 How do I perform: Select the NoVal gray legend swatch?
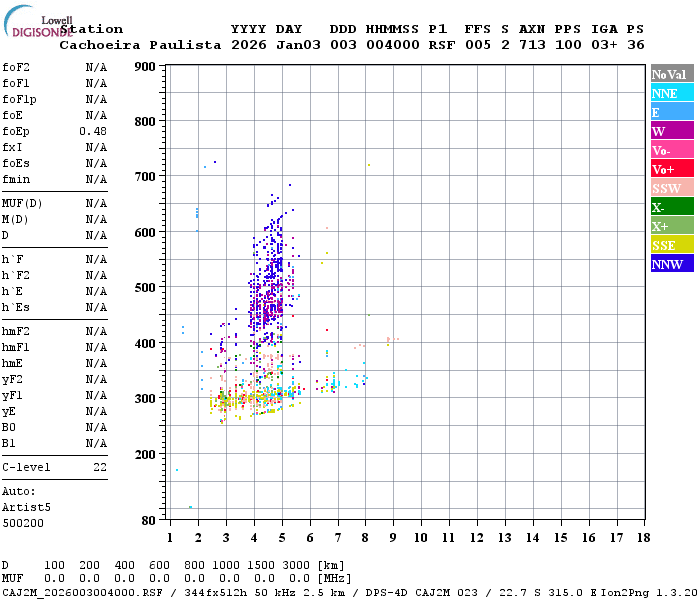[672, 74]
